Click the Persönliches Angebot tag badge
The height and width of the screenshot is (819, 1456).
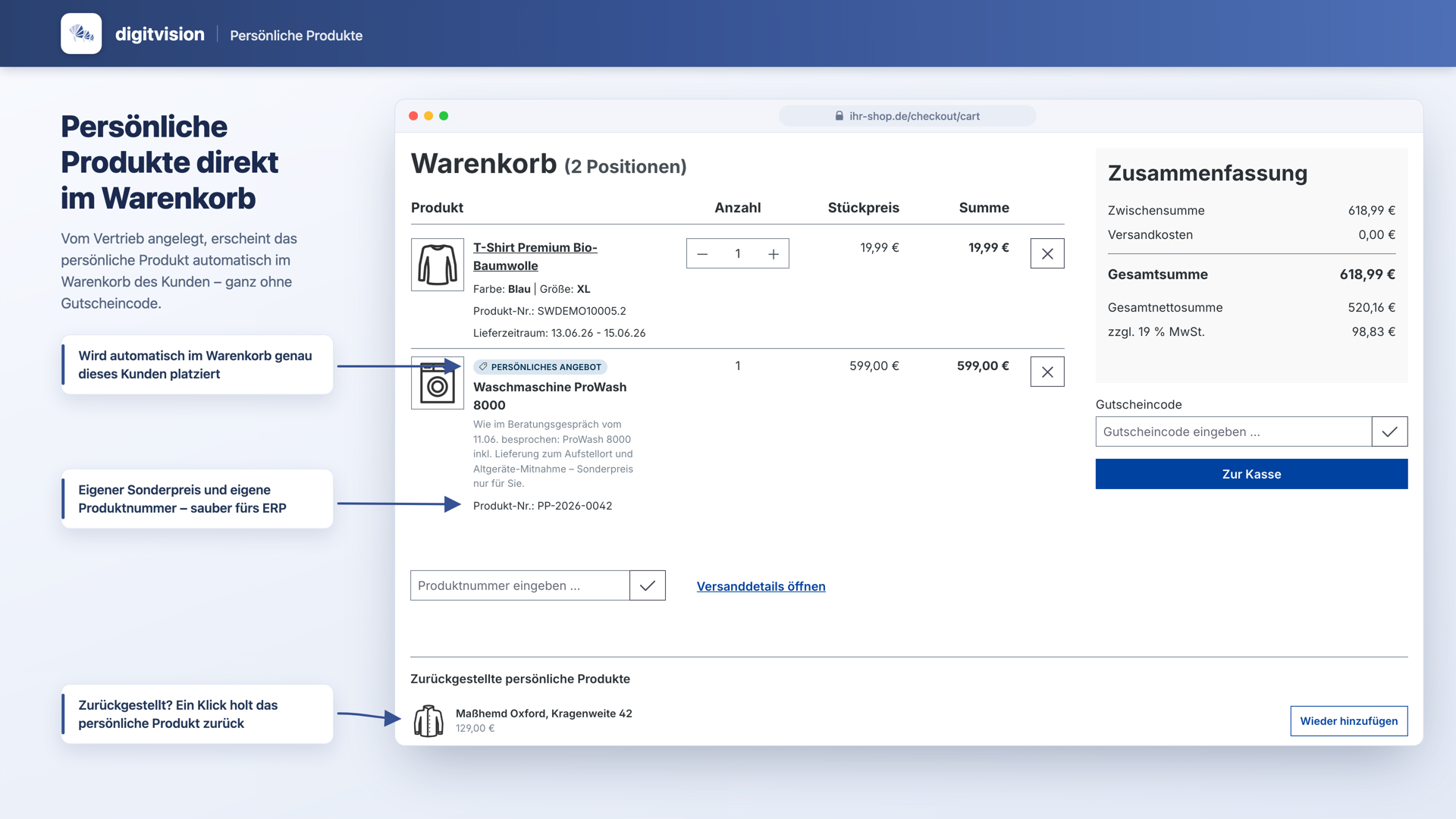[x=540, y=367]
